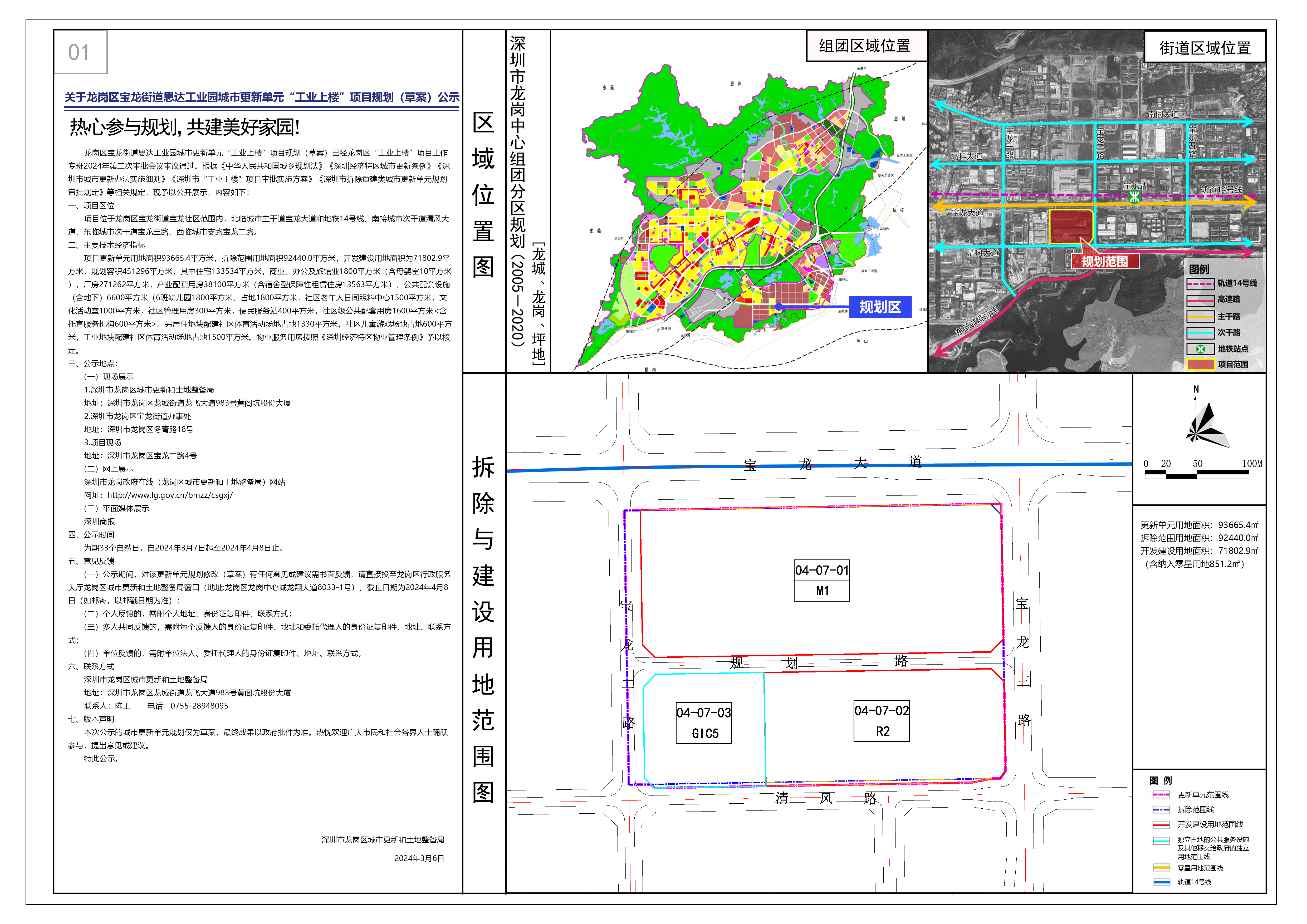Click the 地铁站点 green icon in satellite legend
1307x924 pixels.
[1201, 349]
